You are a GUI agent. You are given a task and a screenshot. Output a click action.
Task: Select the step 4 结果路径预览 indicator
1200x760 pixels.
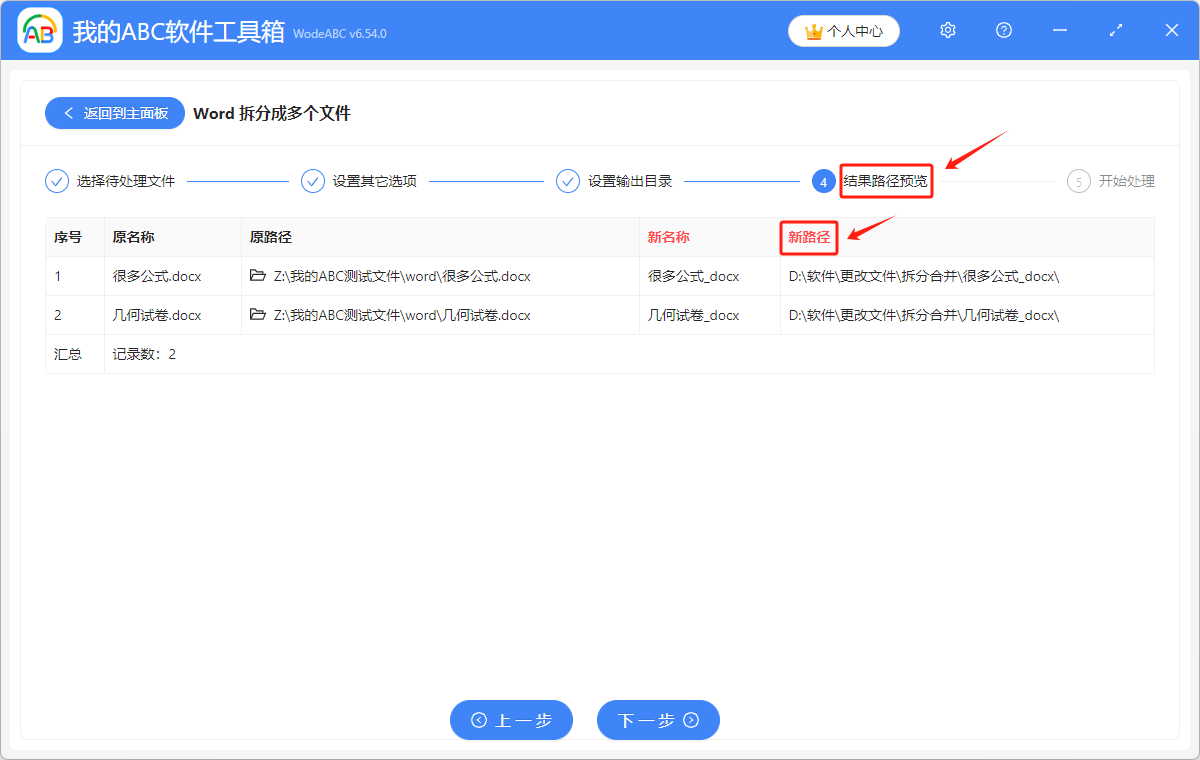click(824, 181)
